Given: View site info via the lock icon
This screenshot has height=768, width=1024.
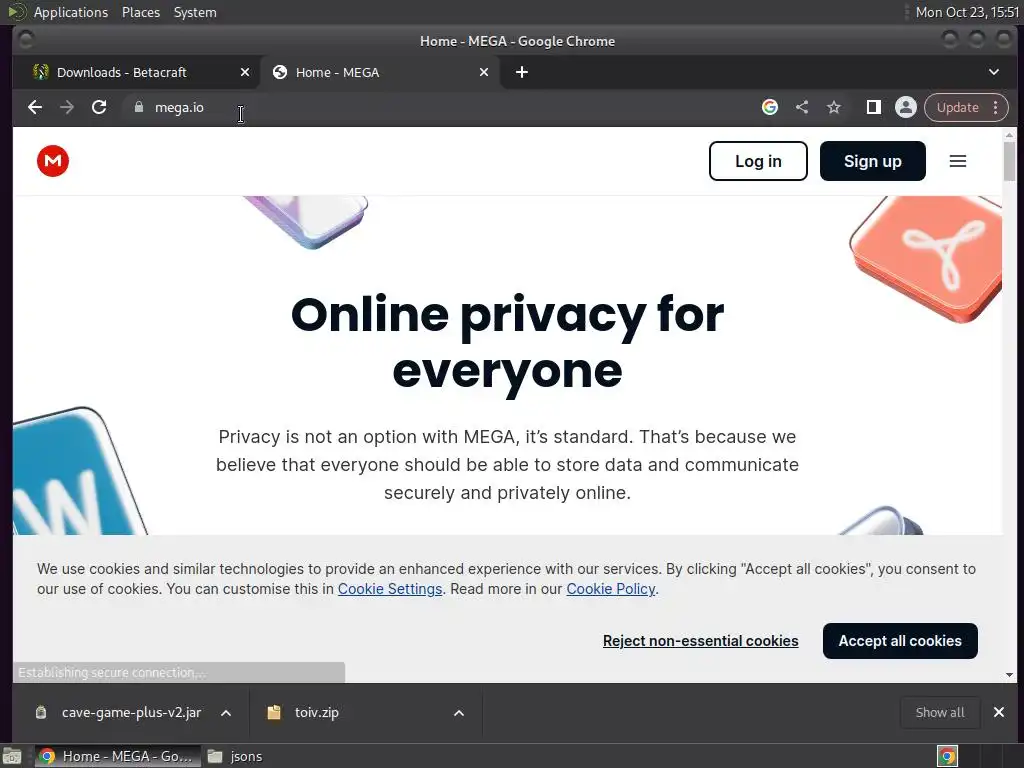Looking at the screenshot, I should pos(138,107).
